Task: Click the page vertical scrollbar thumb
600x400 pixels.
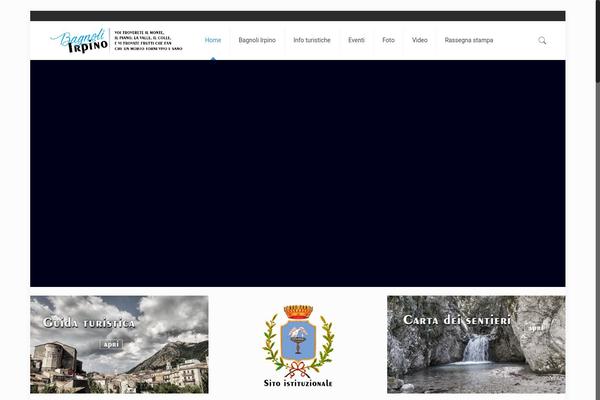Action: (598, 41)
